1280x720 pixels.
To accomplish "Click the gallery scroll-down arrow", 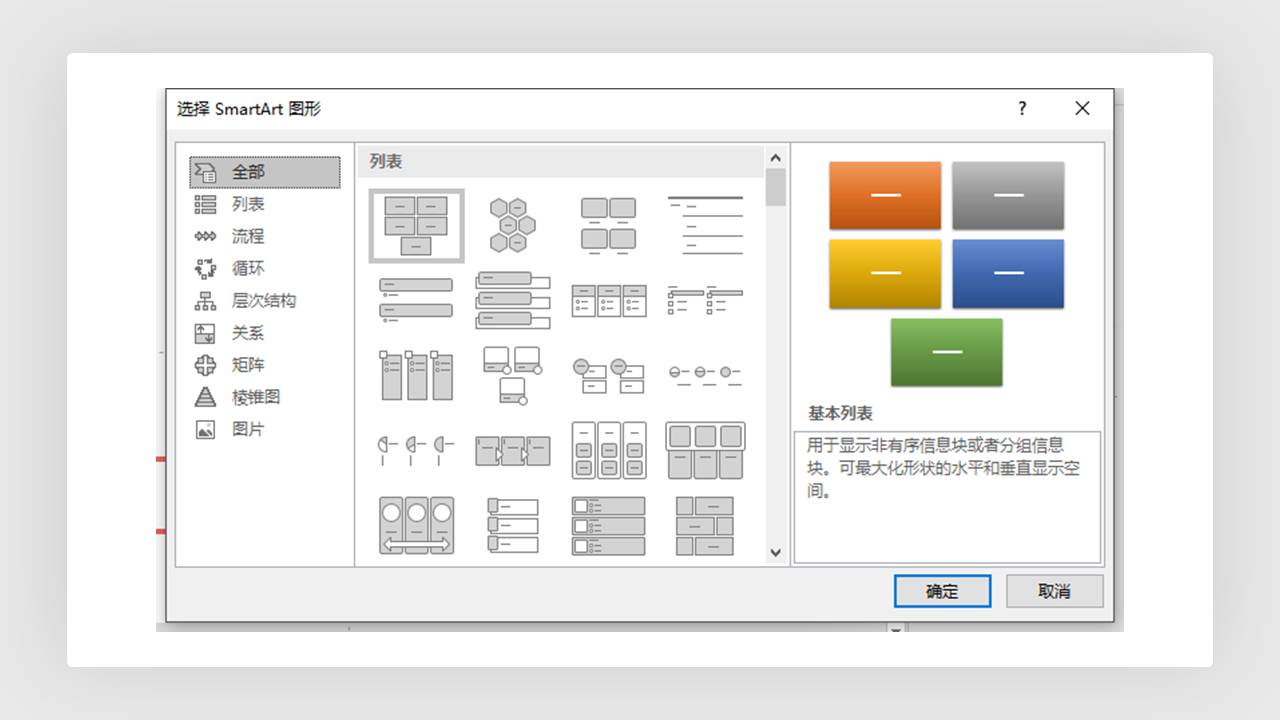I will pyautogui.click(x=775, y=552).
